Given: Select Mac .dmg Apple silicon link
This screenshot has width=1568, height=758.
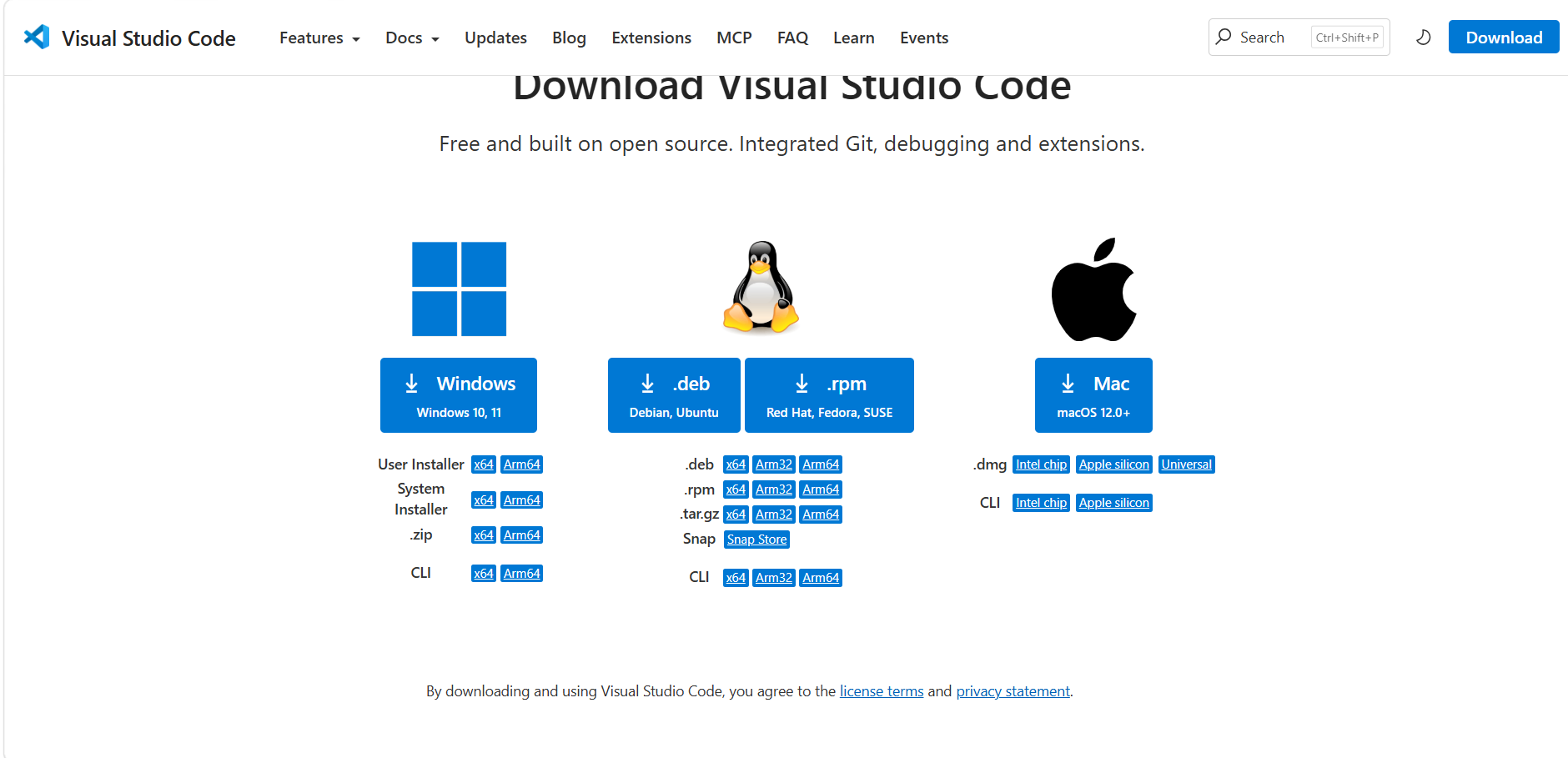Looking at the screenshot, I should 1114,464.
